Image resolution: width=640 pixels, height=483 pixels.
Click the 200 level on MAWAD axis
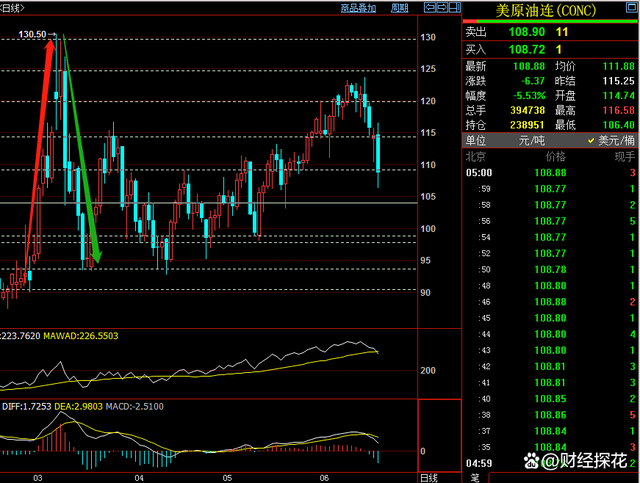pyautogui.click(x=428, y=371)
